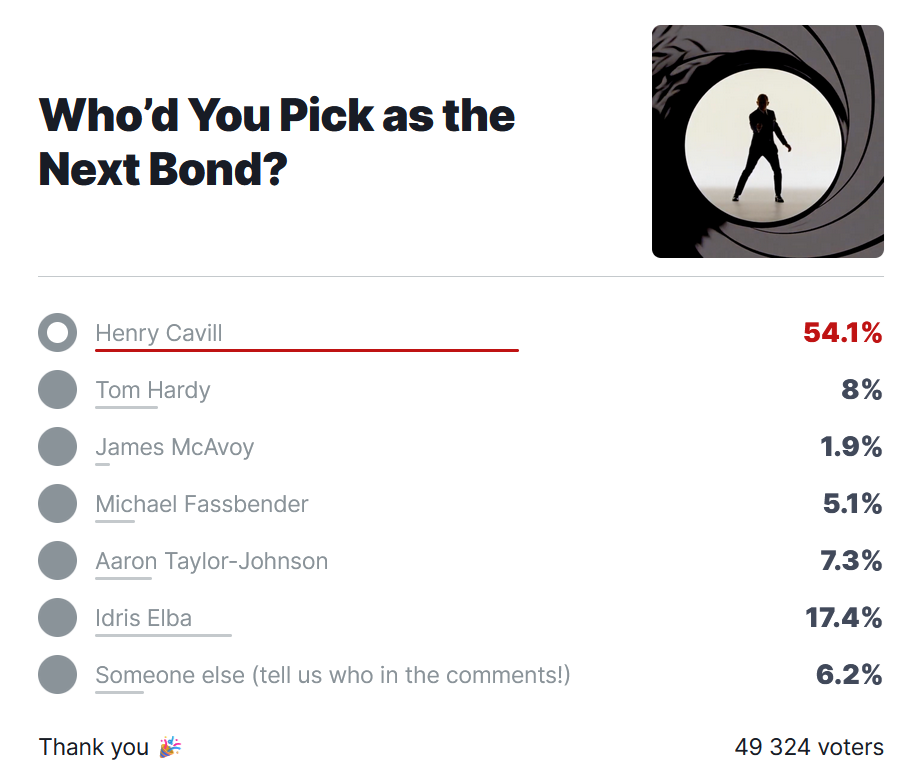
Task: Select the Idris Elba radio button
Action: pos(58,617)
